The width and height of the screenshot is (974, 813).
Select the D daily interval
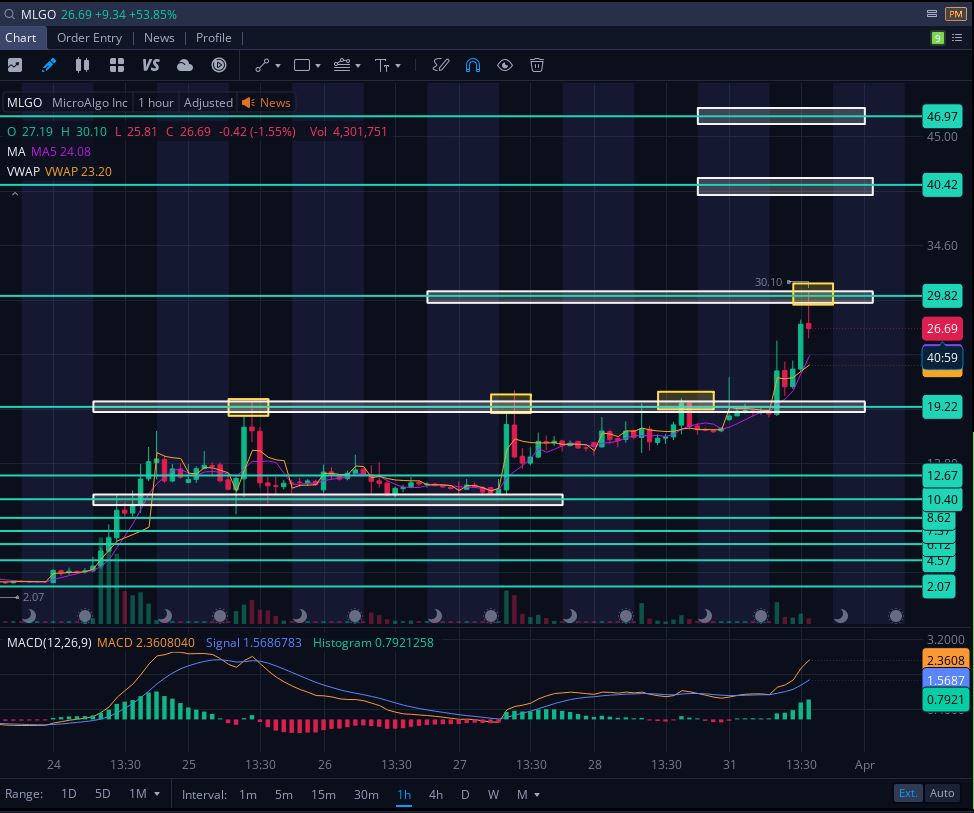click(465, 794)
